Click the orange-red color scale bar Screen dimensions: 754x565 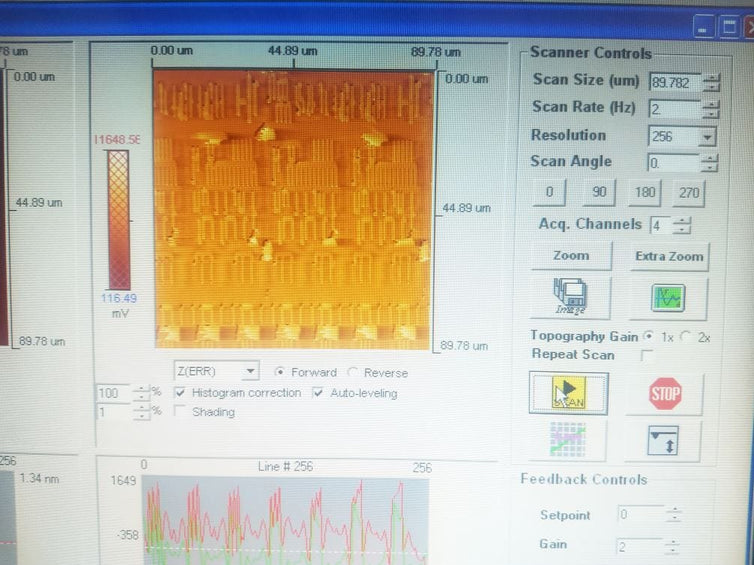[118, 220]
